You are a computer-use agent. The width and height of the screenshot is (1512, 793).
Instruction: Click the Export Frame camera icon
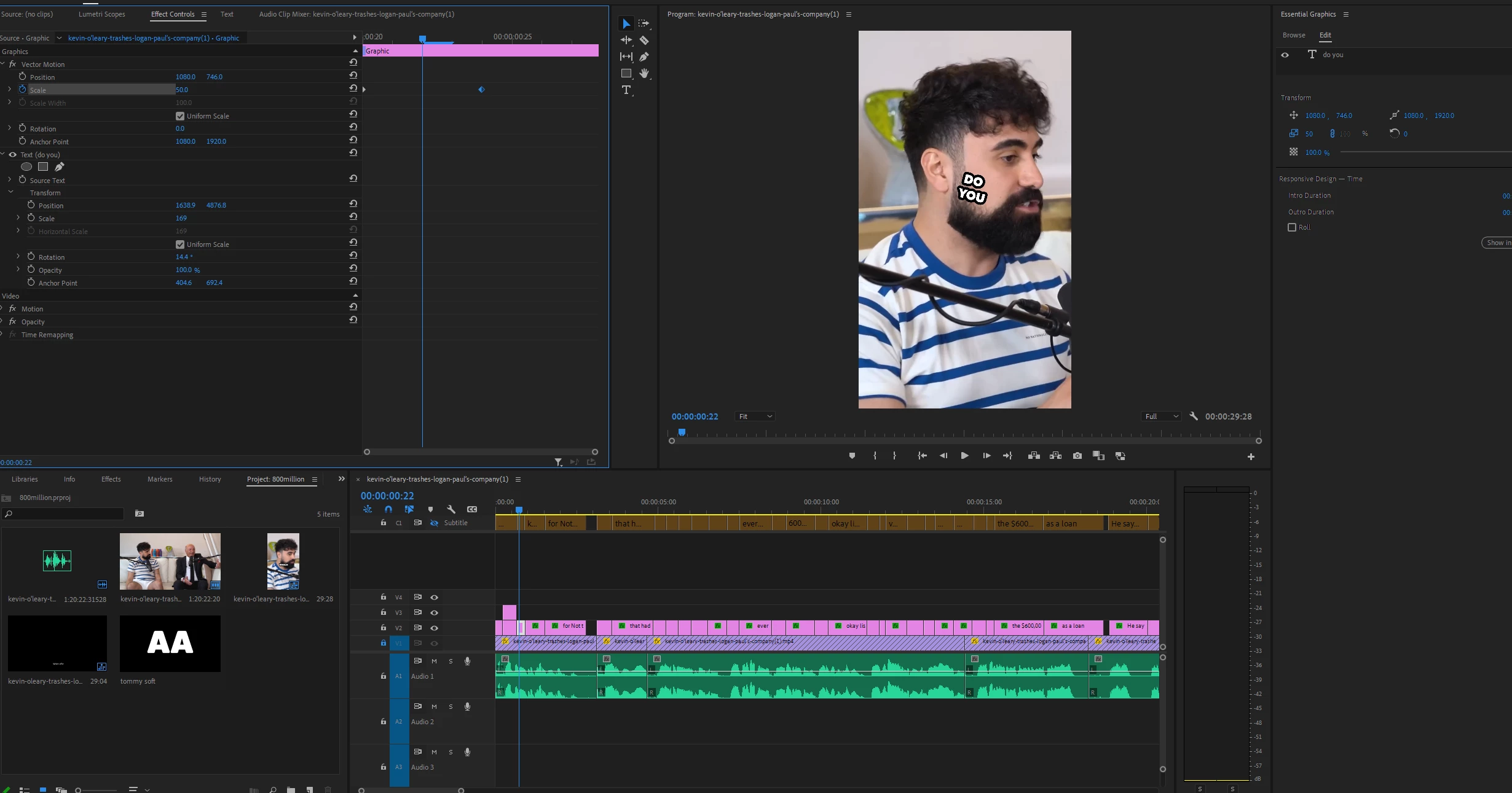(1077, 456)
